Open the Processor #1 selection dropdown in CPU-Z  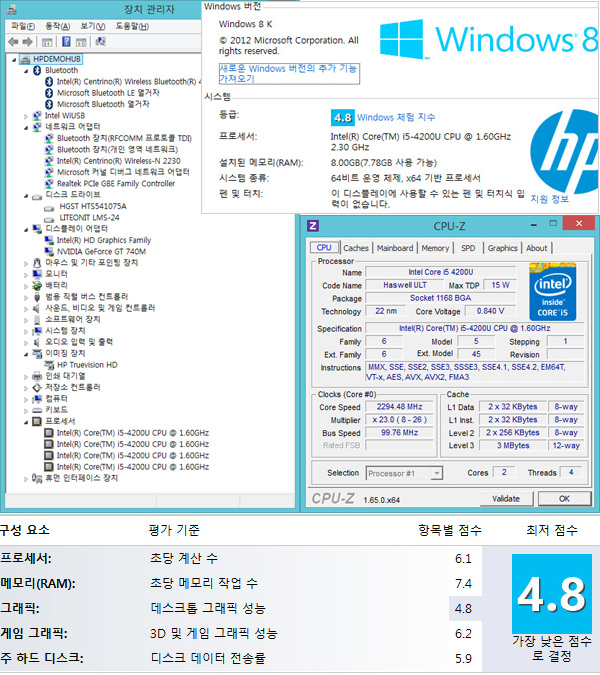coord(436,473)
